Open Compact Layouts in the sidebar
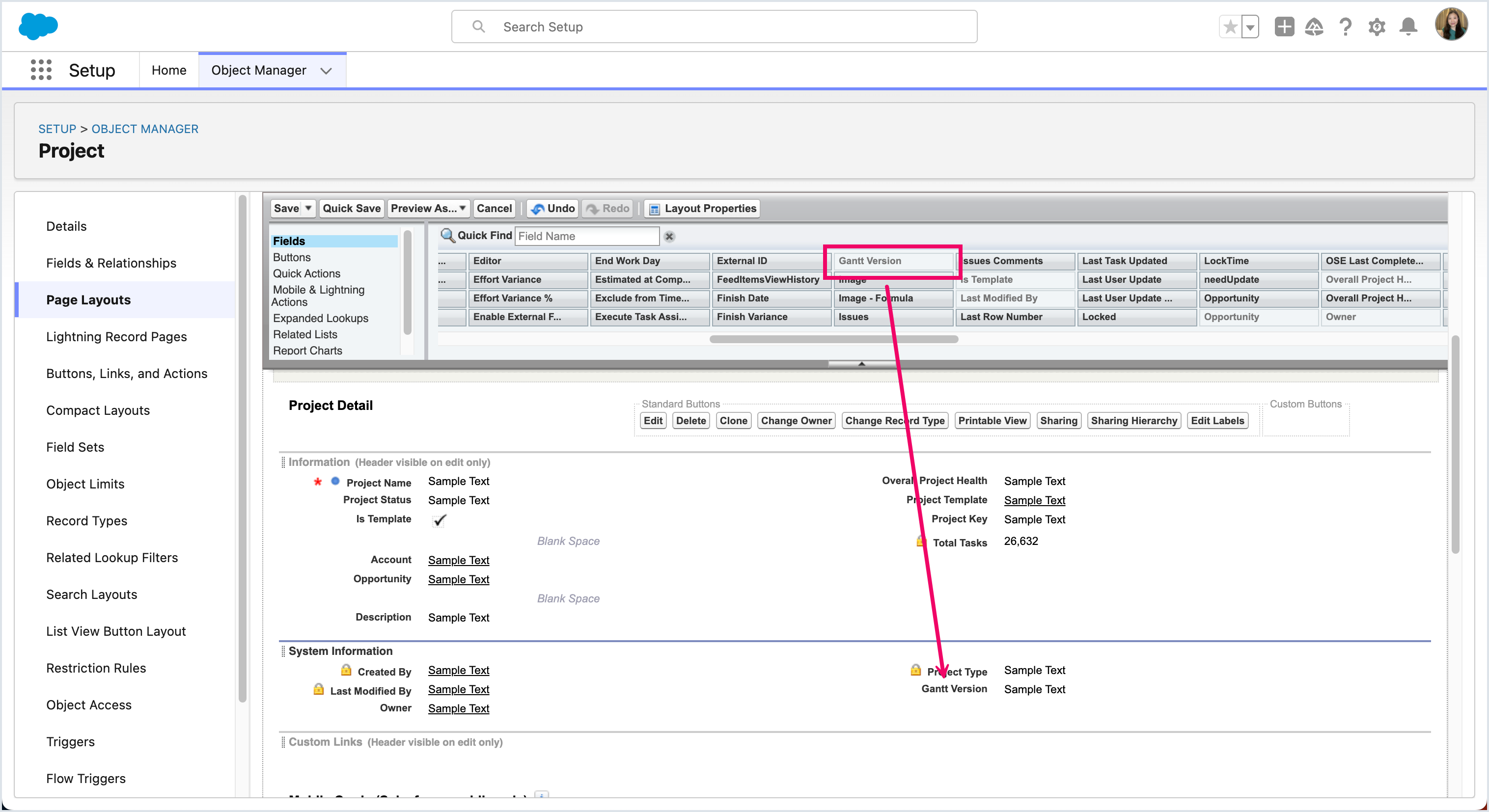This screenshot has height=812, width=1489. (x=98, y=410)
